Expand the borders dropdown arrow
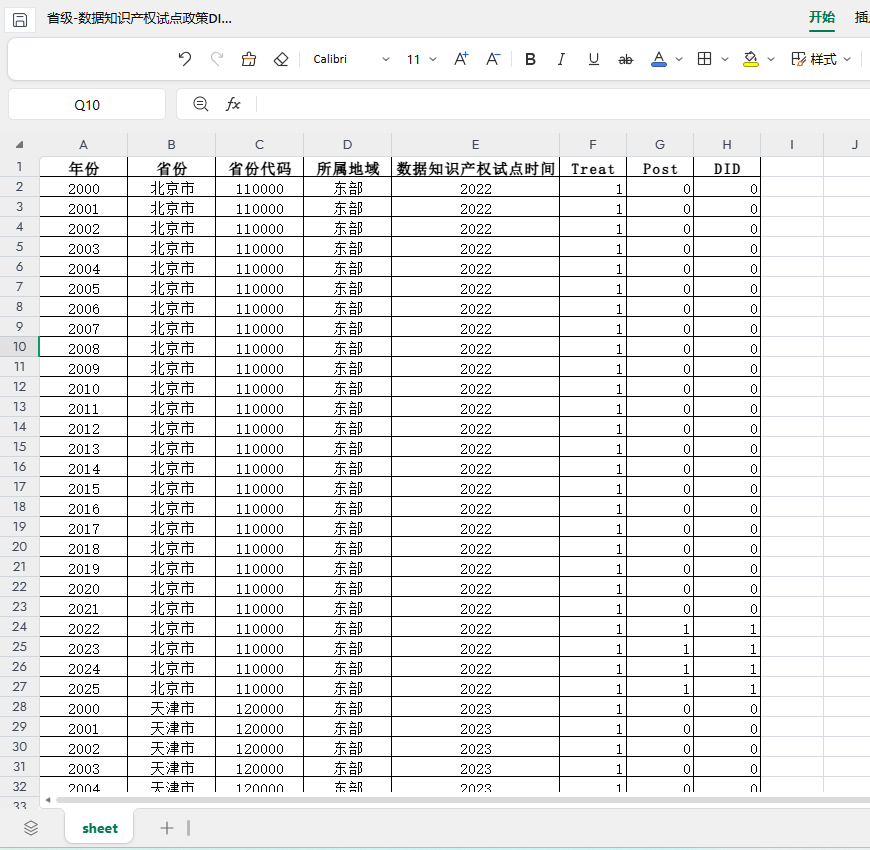 click(725, 59)
